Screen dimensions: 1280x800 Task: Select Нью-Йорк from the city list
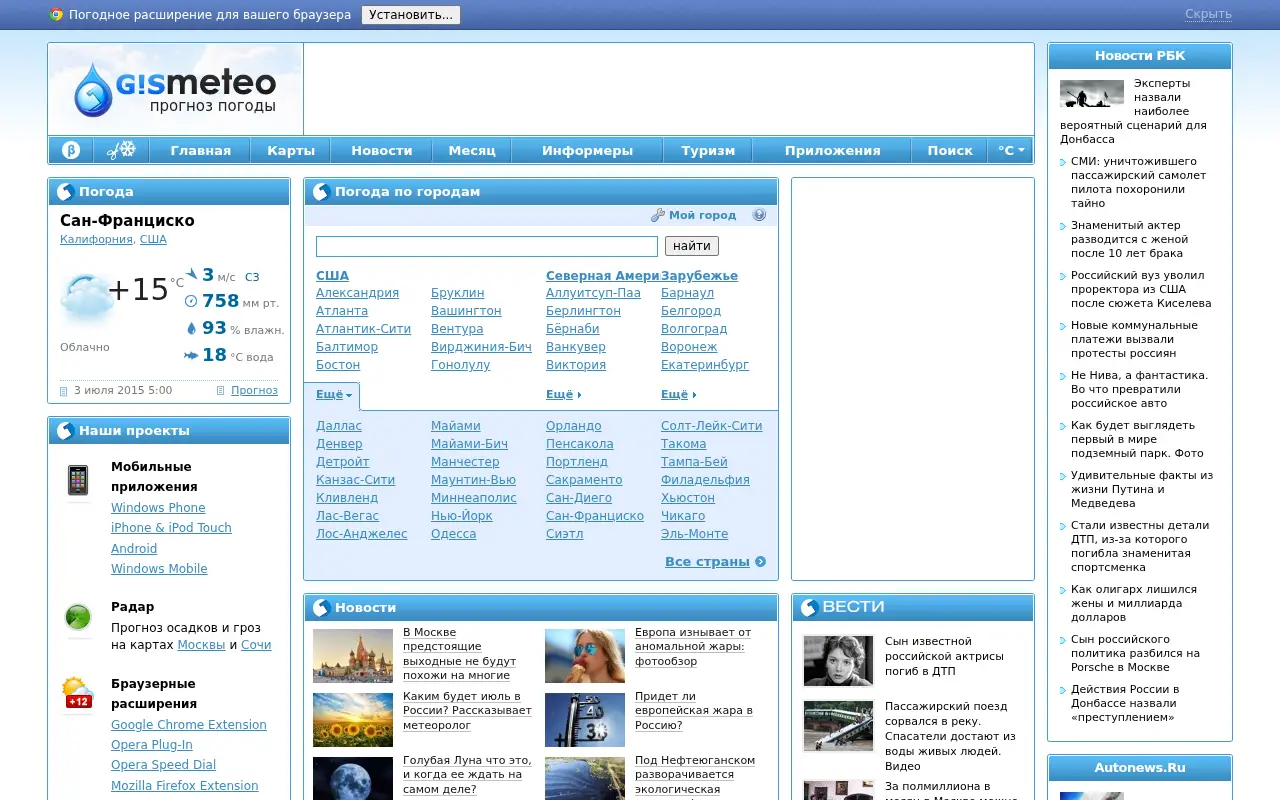click(x=462, y=516)
